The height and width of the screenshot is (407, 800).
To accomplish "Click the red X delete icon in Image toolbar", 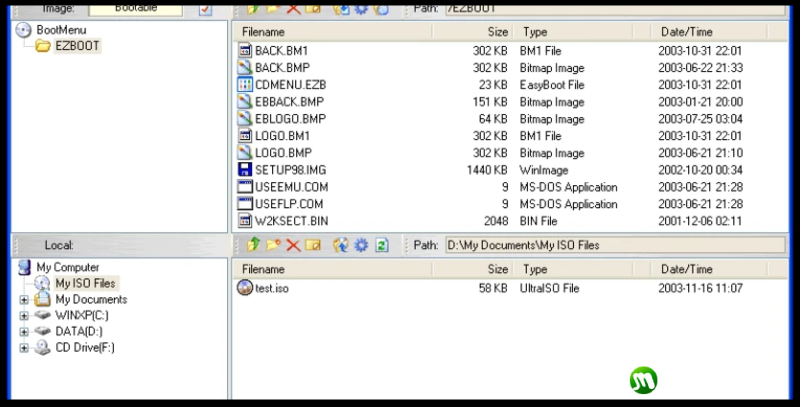I will 293,9.
